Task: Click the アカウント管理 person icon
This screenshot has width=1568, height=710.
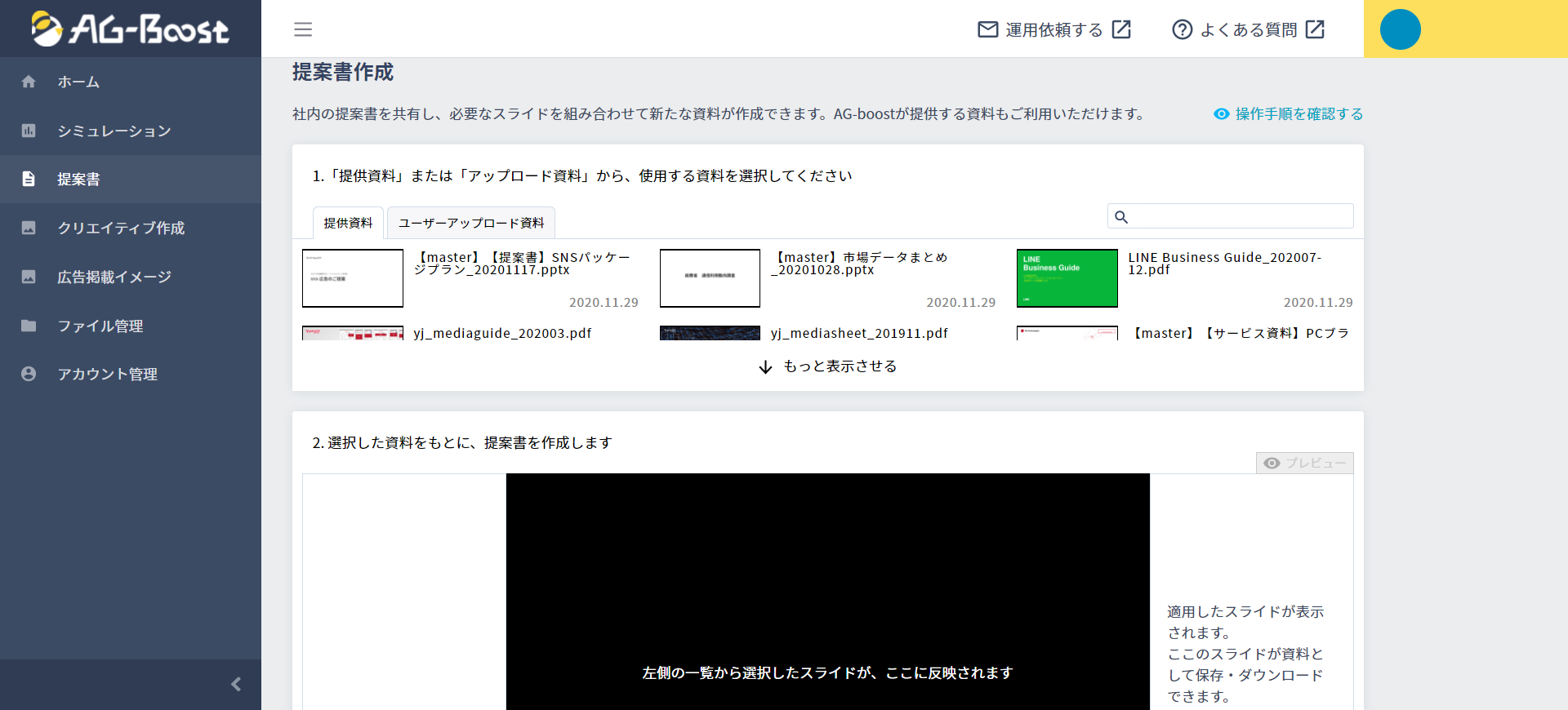Action: pos(29,374)
